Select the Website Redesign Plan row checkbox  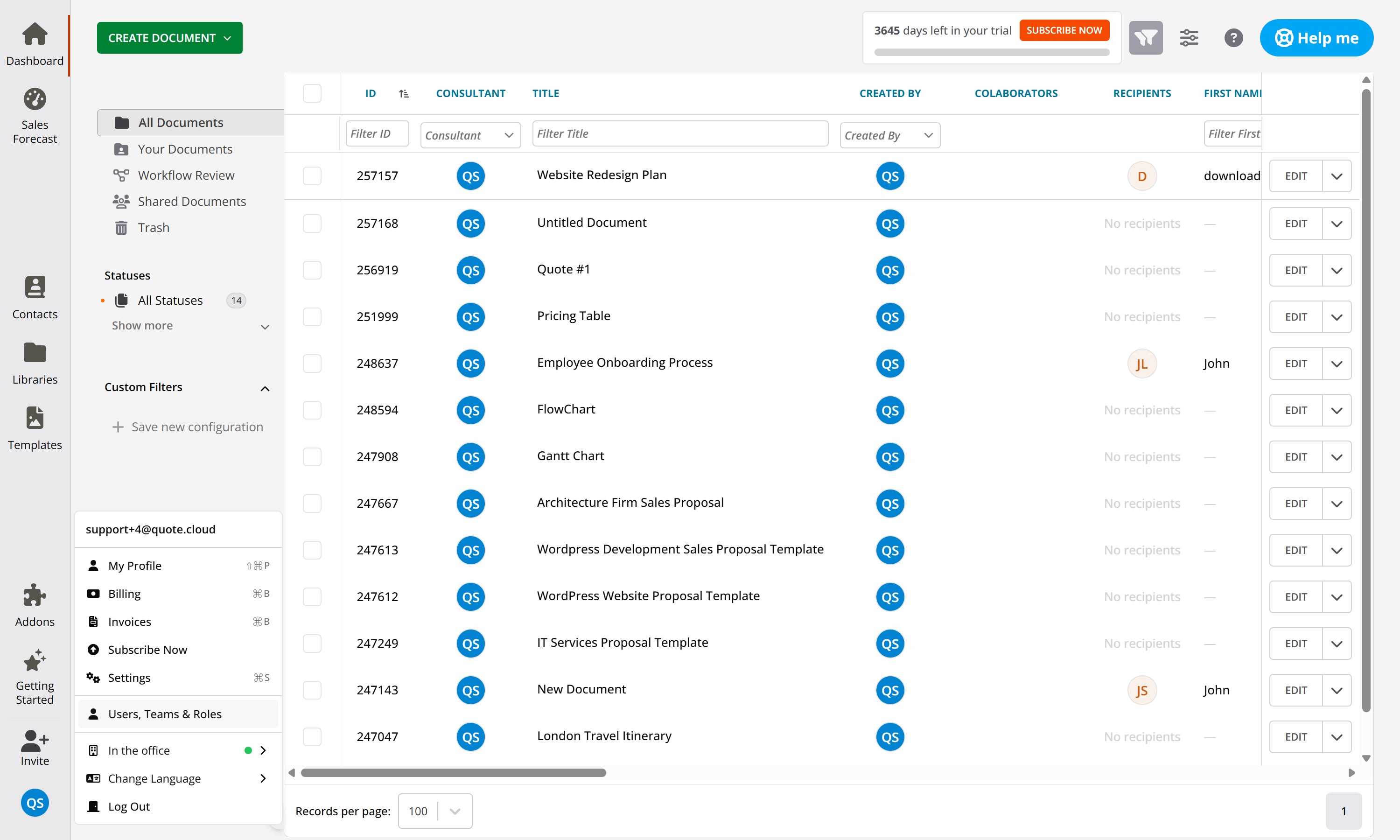[312, 176]
